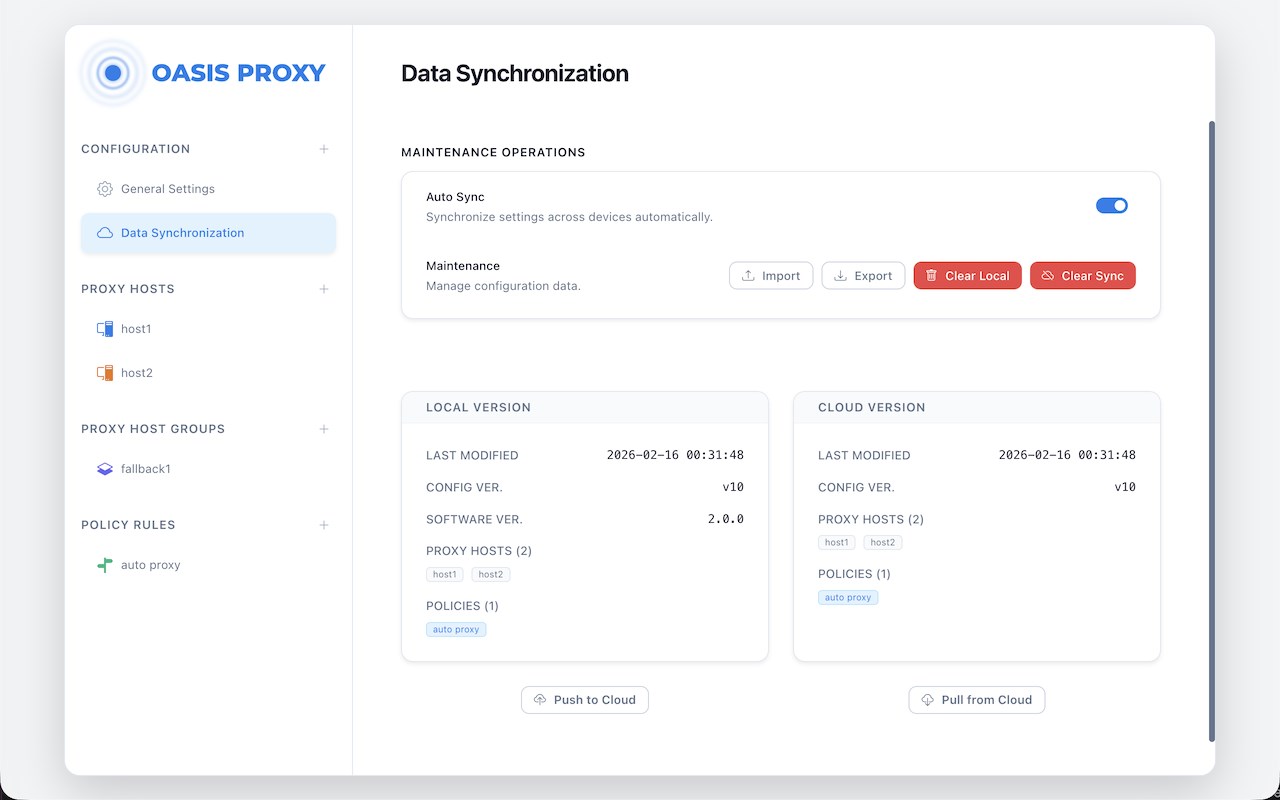The image size is (1280, 800).
Task: Add a policy rule using the plus
Action: (324, 525)
